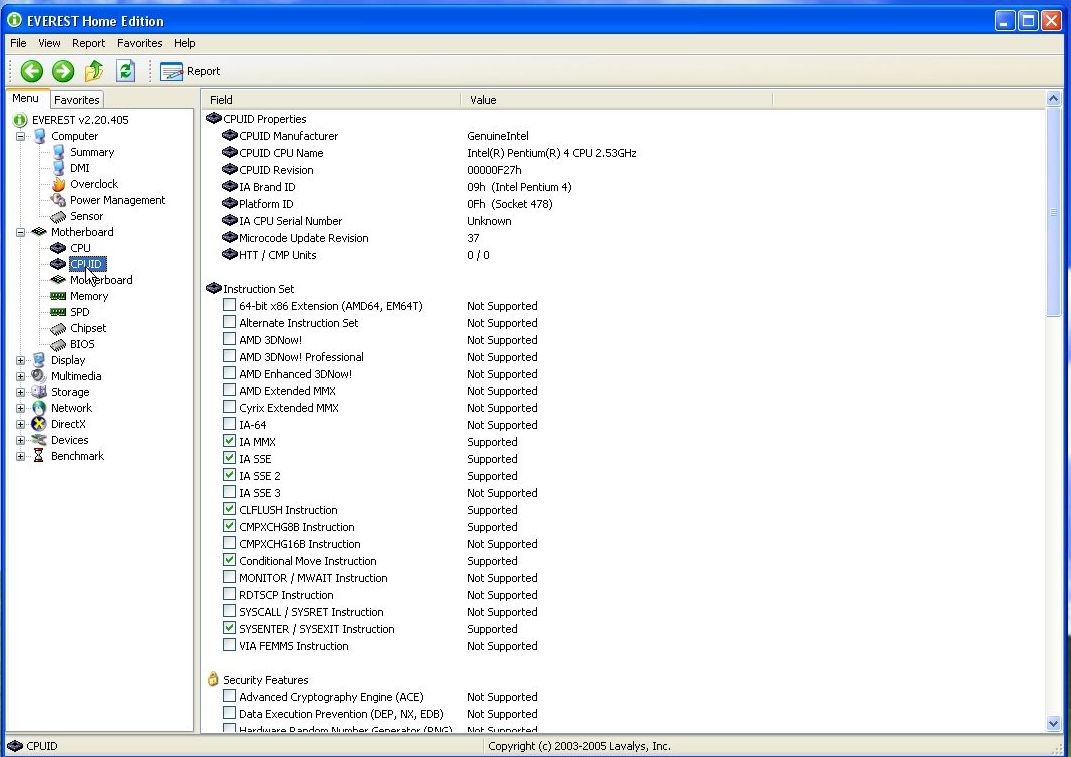The height and width of the screenshot is (757, 1071).
Task: Click the Storage node icon
Action: (40, 392)
